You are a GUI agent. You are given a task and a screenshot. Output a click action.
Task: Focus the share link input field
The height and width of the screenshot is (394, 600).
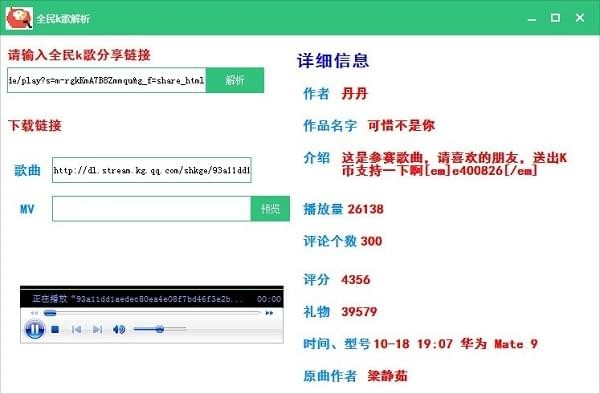pyautogui.click(x=106, y=80)
